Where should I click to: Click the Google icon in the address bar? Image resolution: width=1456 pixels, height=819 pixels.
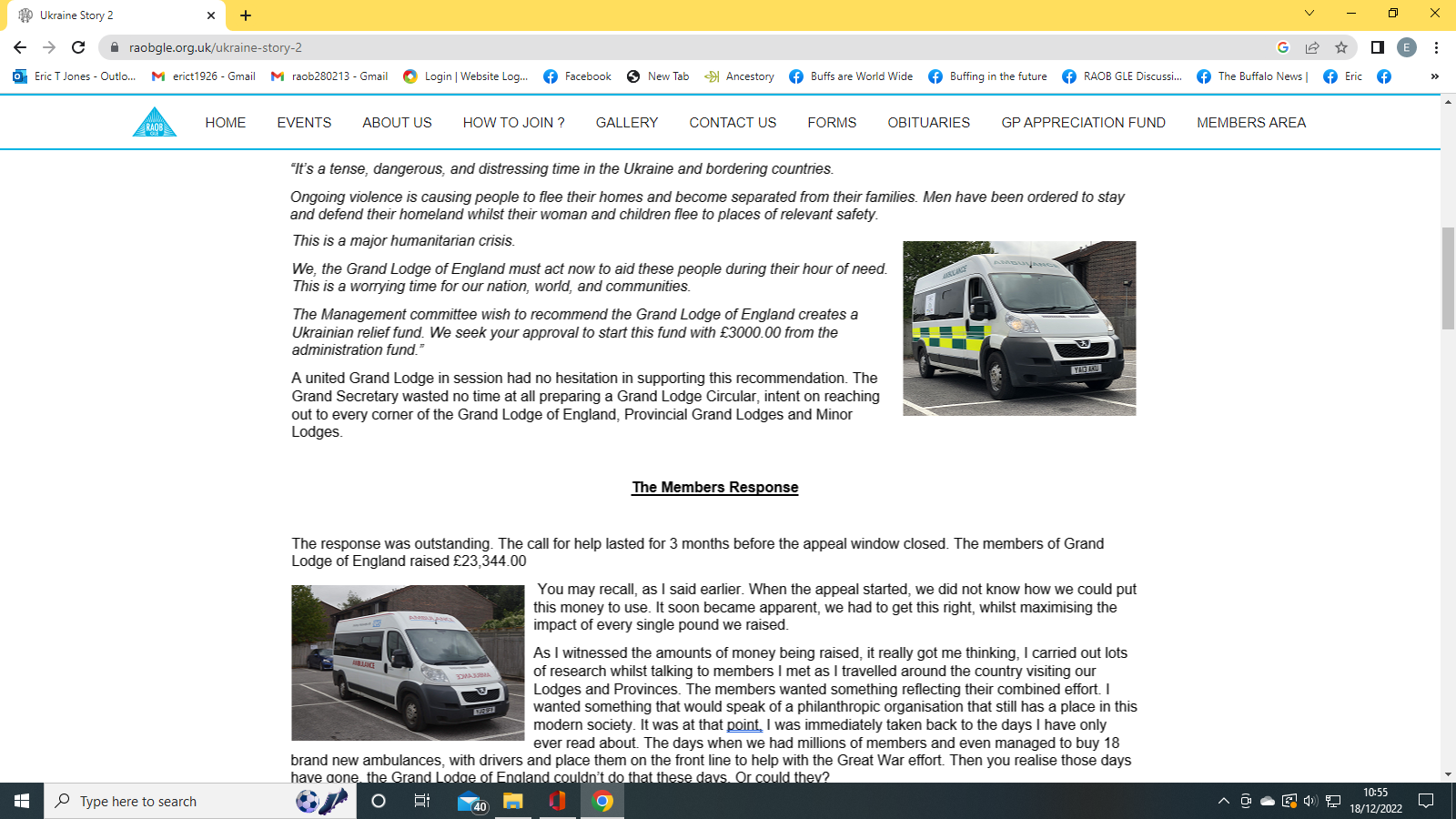pos(1283,47)
